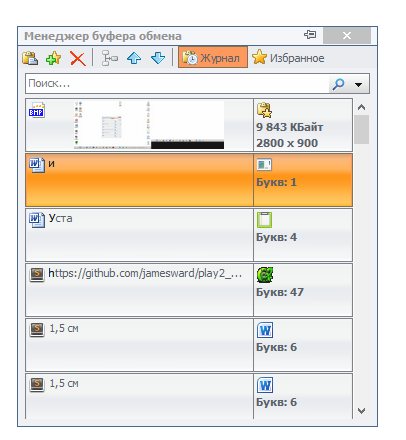This screenshot has height=440, width=406.
Task: Pin the clipboard manager panel
Action: [310, 35]
